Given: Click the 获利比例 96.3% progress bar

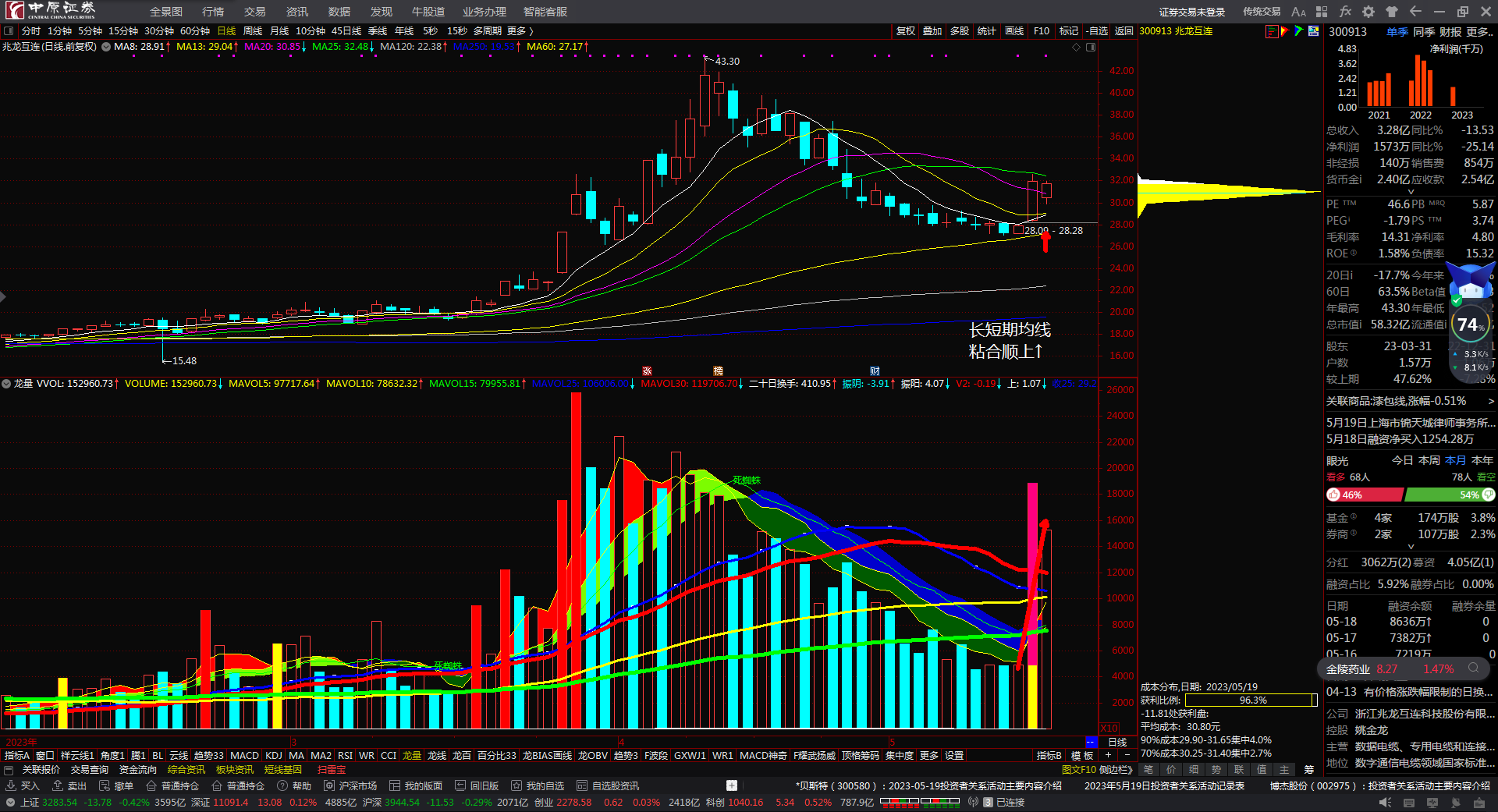Looking at the screenshot, I should coord(1253,700).
